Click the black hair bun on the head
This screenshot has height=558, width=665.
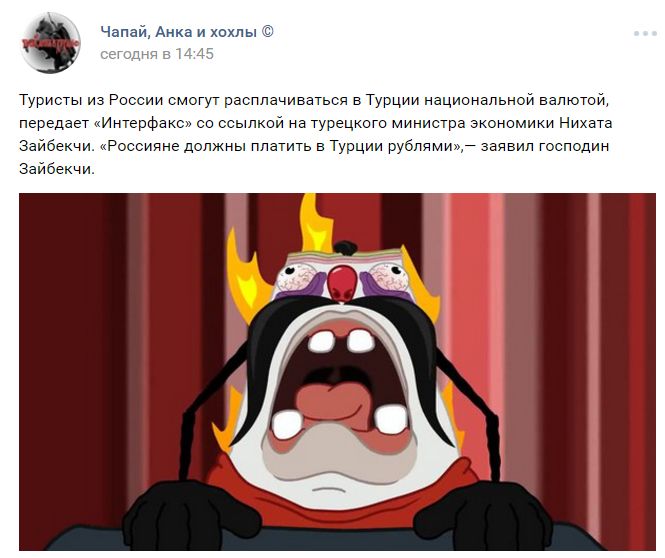345,247
